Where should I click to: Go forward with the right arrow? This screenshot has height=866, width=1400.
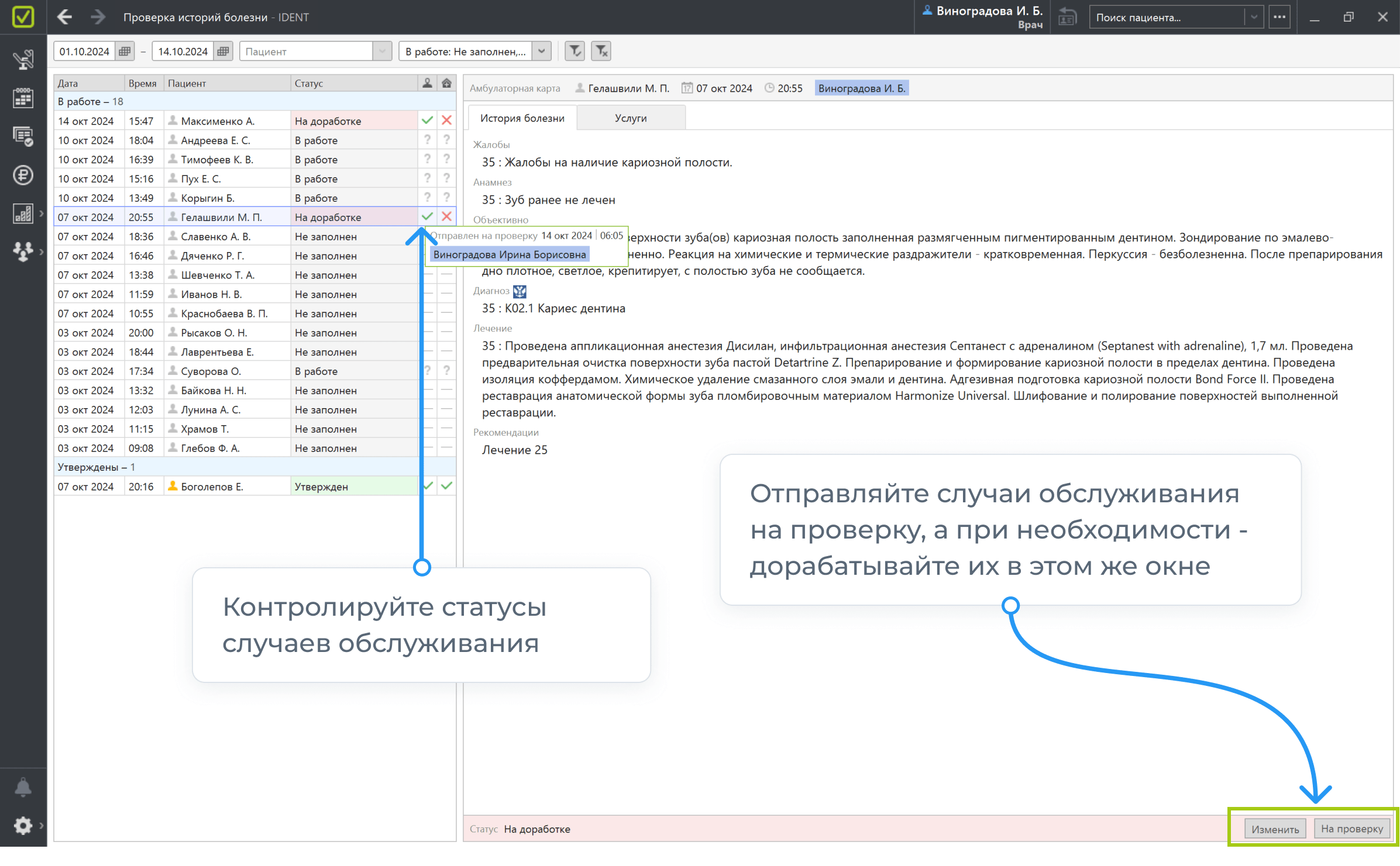[98, 17]
